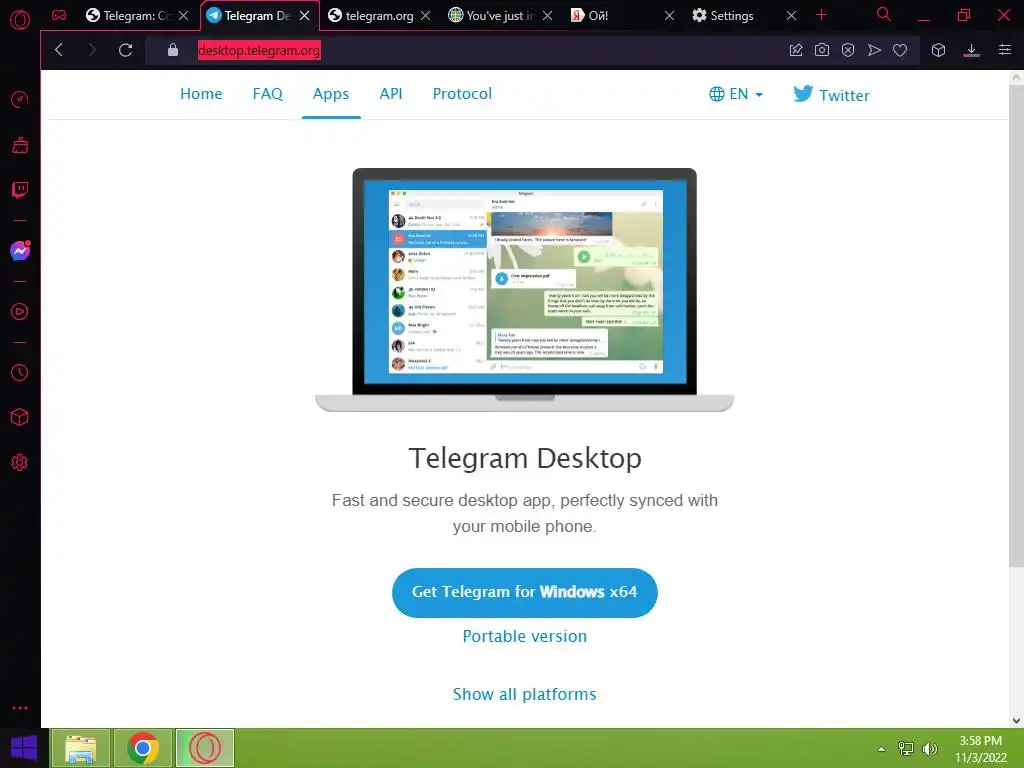Open the downloads icon

[x=971, y=50]
